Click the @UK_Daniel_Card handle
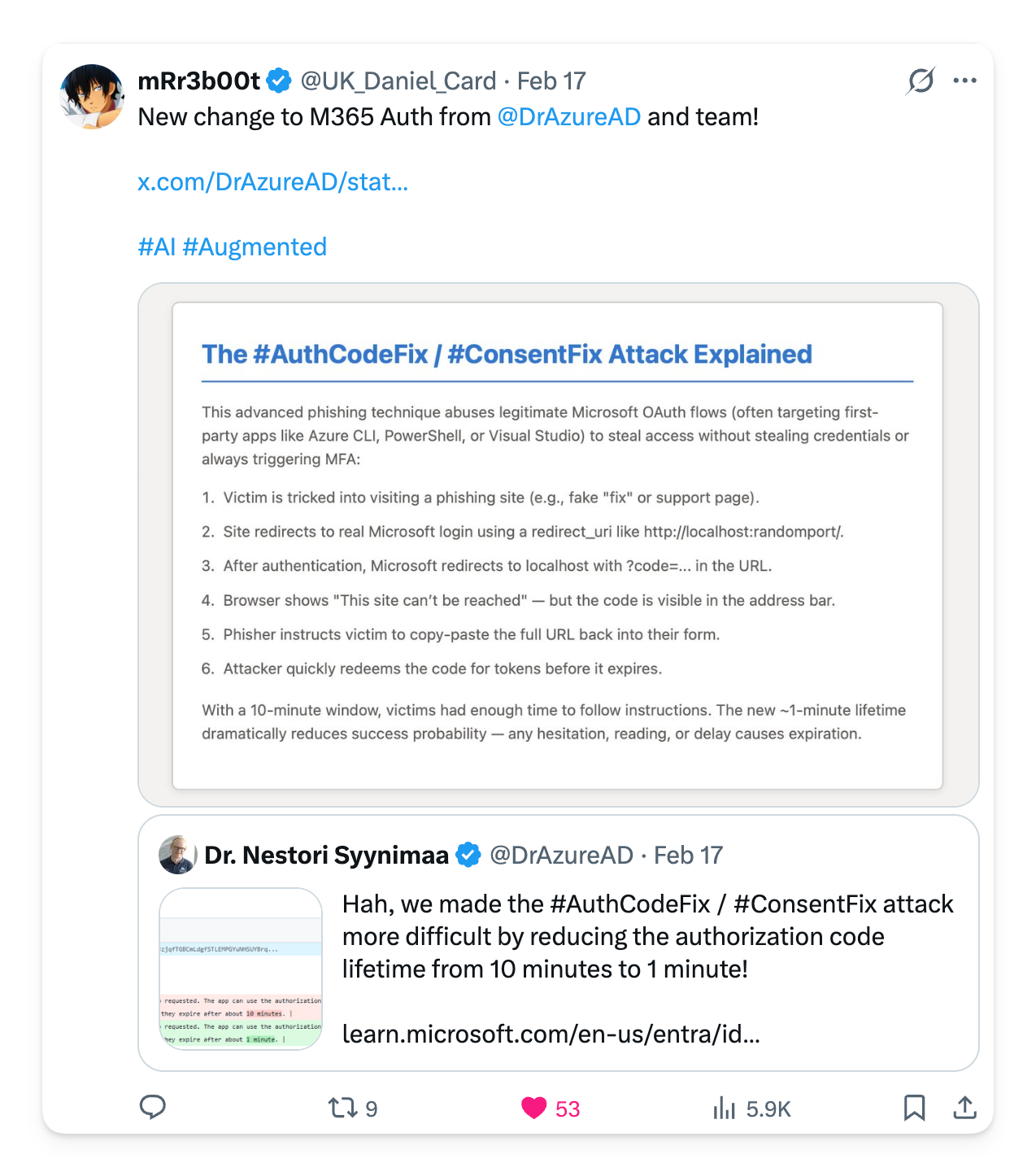The width and height of the screenshot is (1036, 1176). 398,81
